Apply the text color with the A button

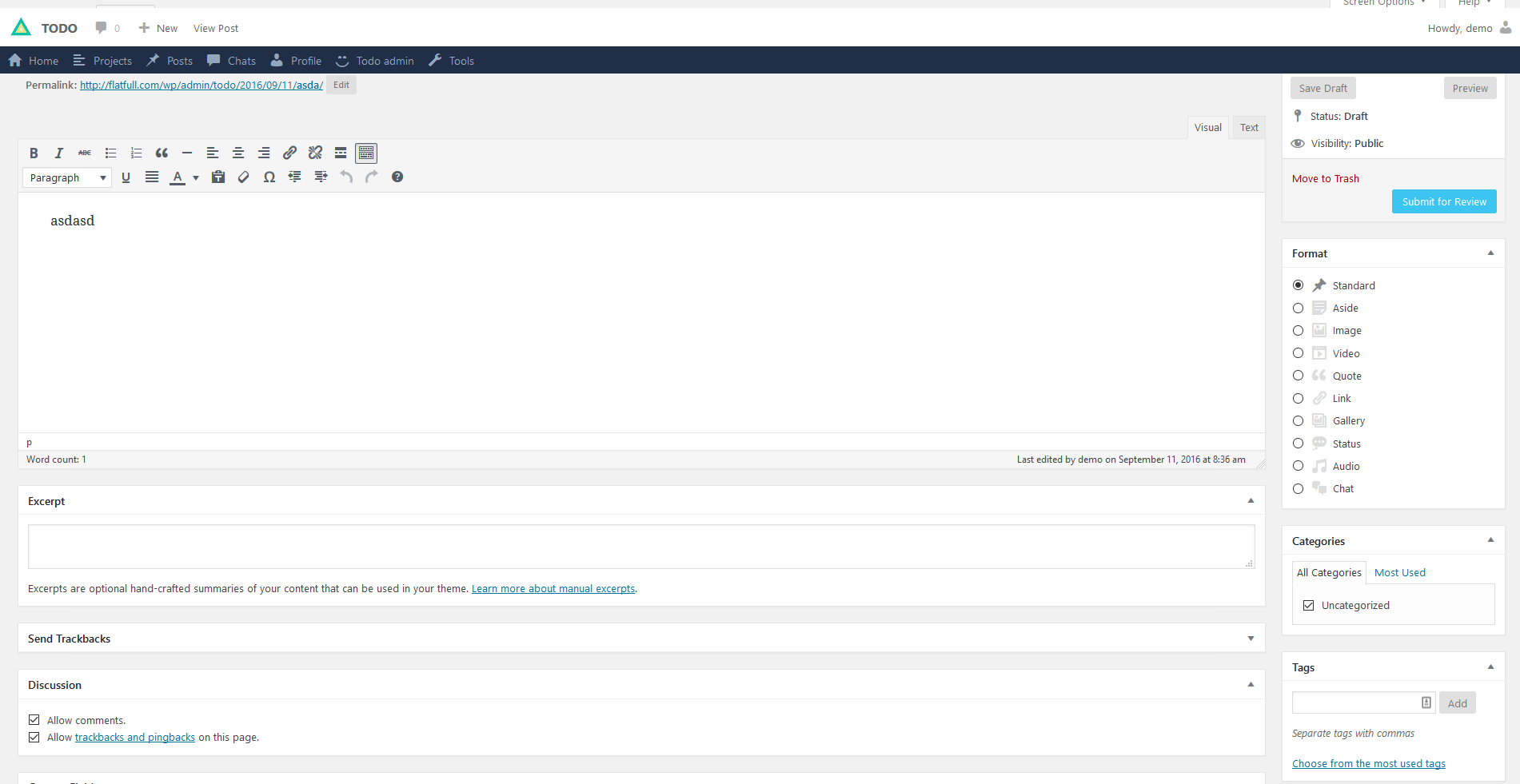point(178,177)
